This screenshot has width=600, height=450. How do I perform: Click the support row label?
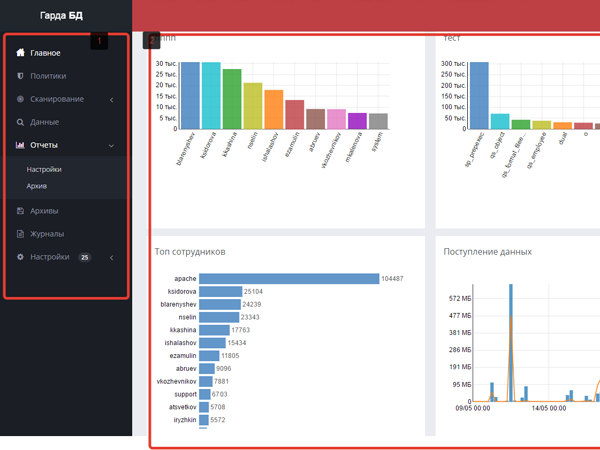[x=186, y=394]
